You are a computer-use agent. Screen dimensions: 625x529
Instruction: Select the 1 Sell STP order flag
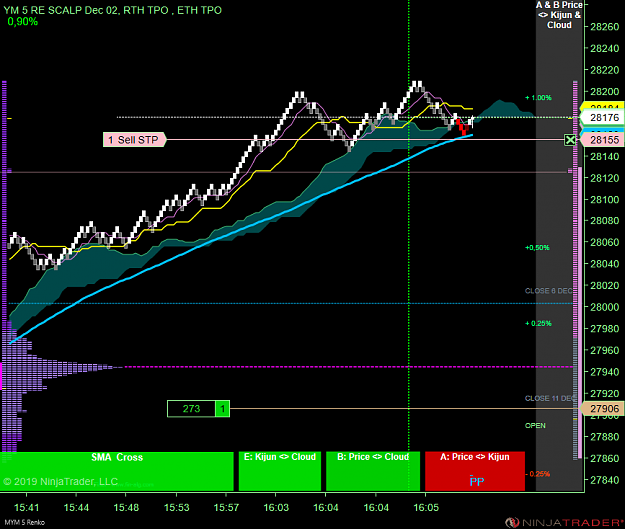(134, 140)
